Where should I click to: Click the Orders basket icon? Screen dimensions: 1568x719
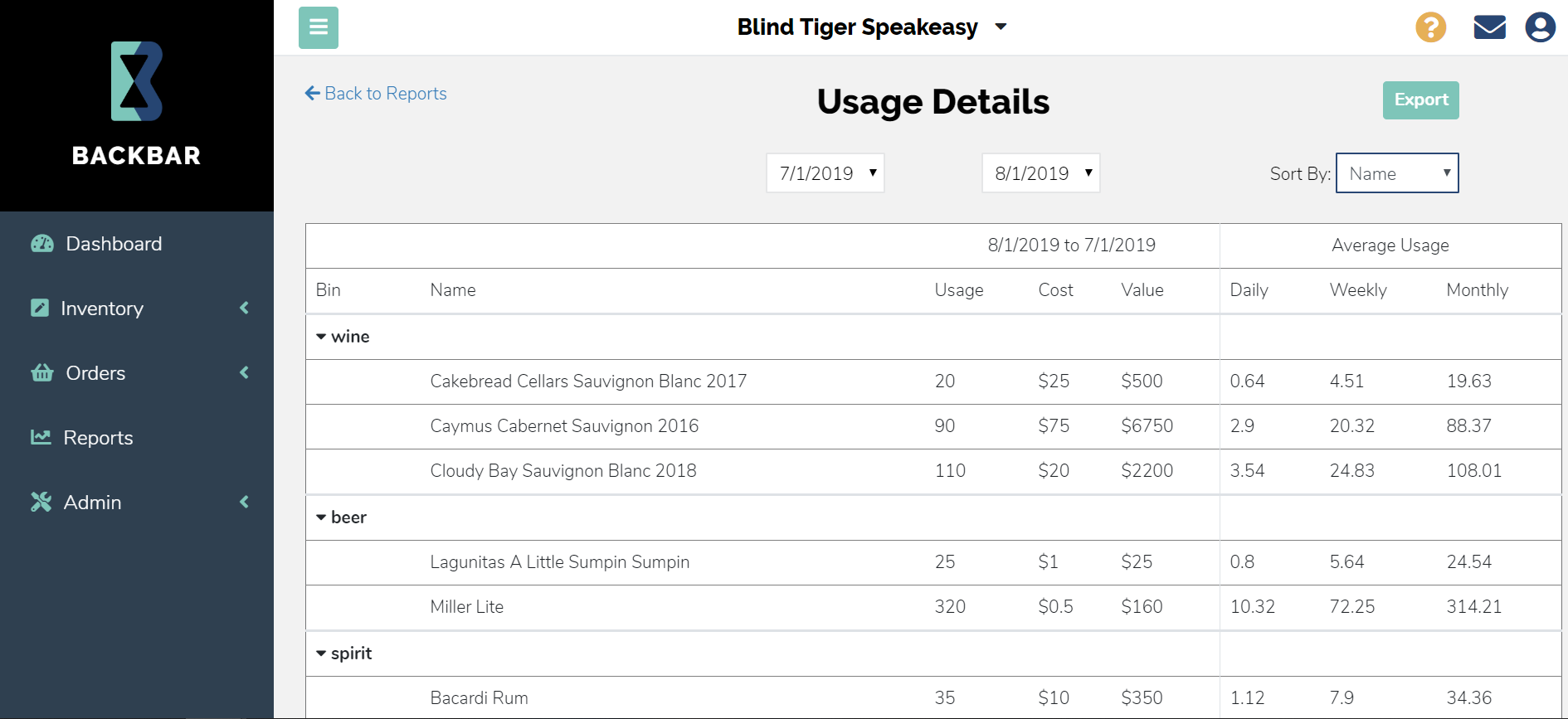click(41, 372)
